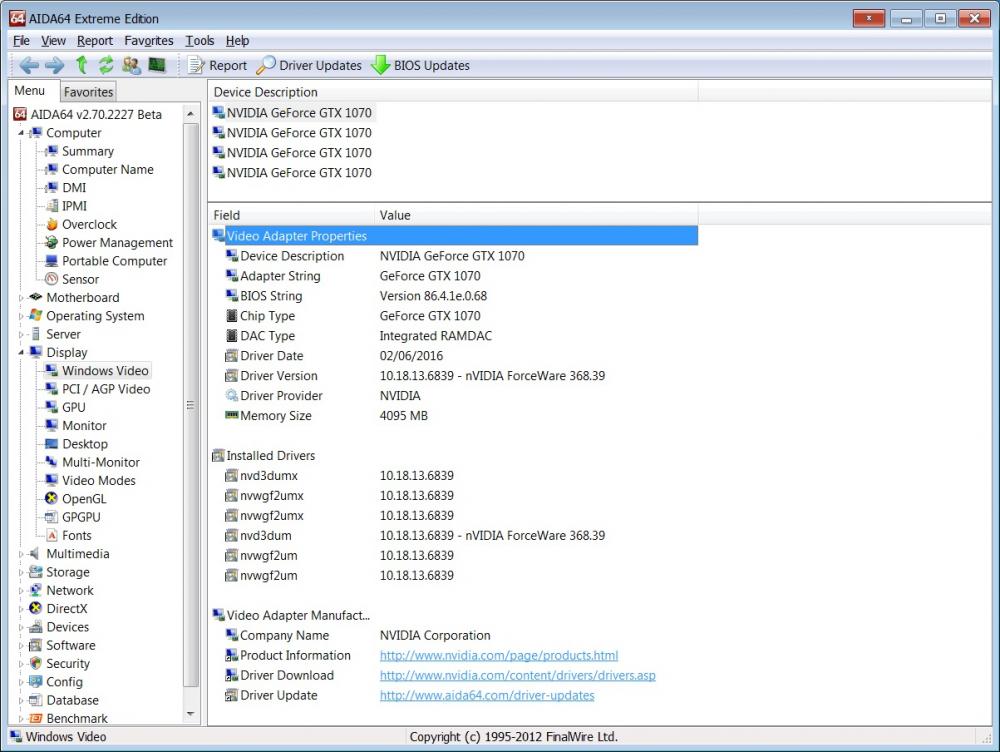Screen dimensions: 1000x752
Task: Expand the Multimedia tree node
Action: point(21,554)
